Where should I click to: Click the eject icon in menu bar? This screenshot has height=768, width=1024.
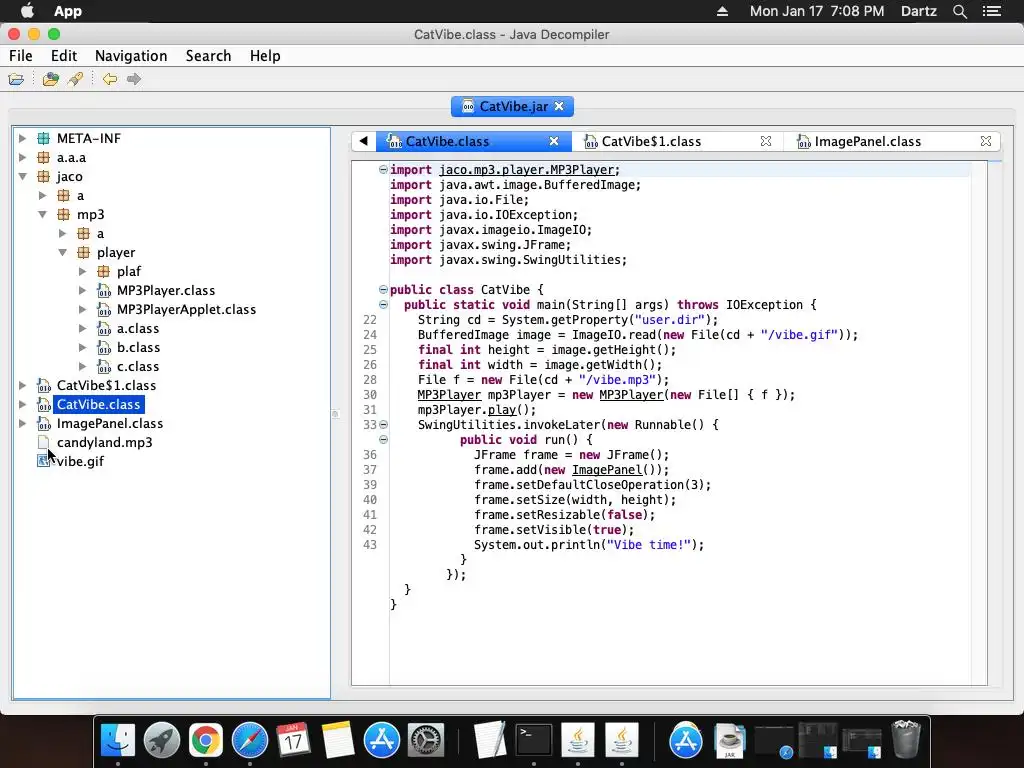click(722, 11)
